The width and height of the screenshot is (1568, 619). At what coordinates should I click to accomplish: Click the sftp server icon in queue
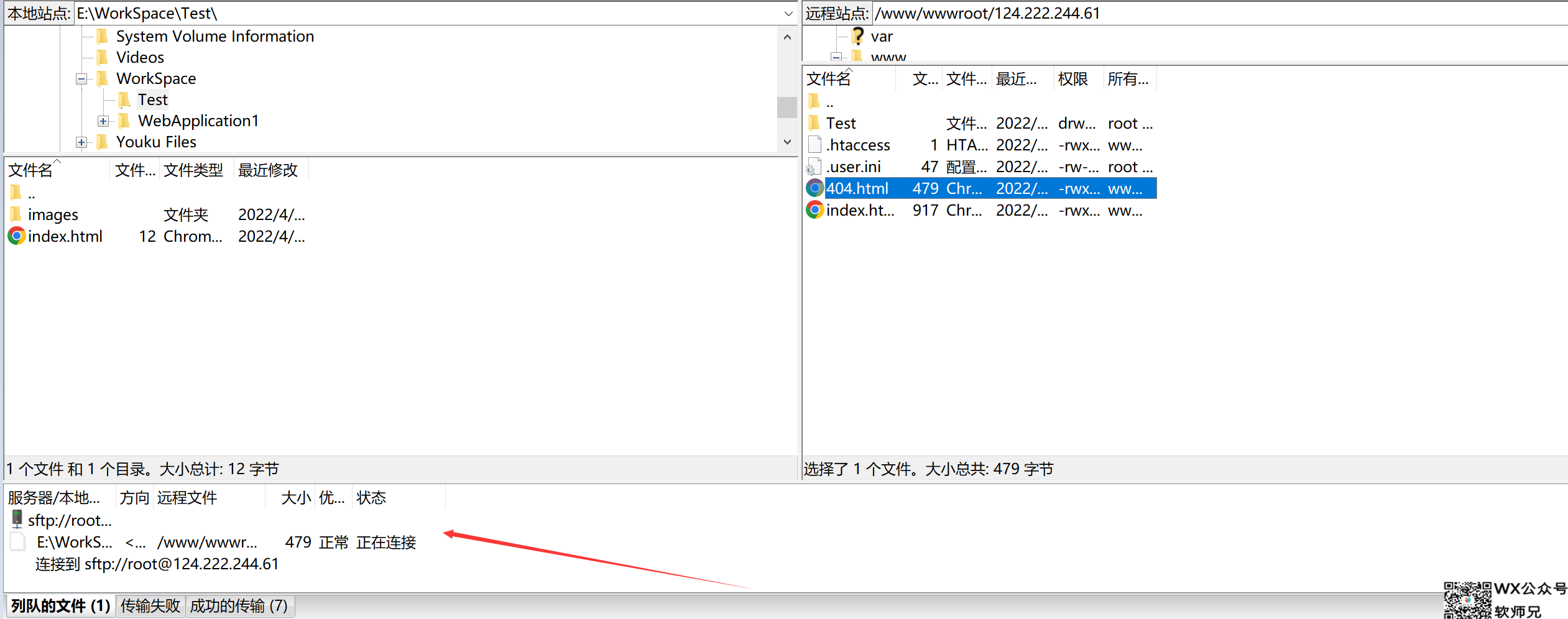point(17,520)
